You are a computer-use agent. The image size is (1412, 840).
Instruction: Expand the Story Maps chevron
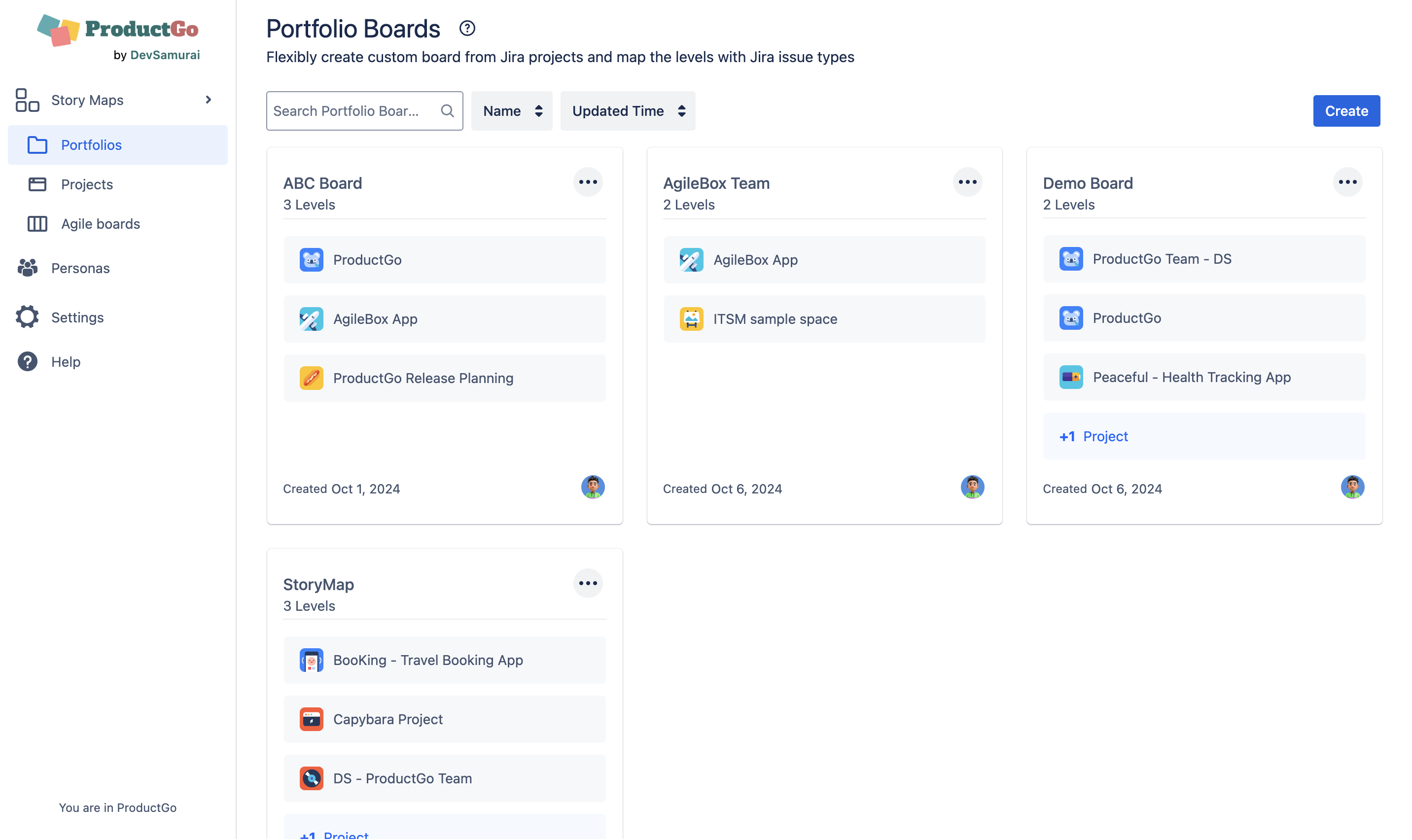pyautogui.click(x=208, y=100)
